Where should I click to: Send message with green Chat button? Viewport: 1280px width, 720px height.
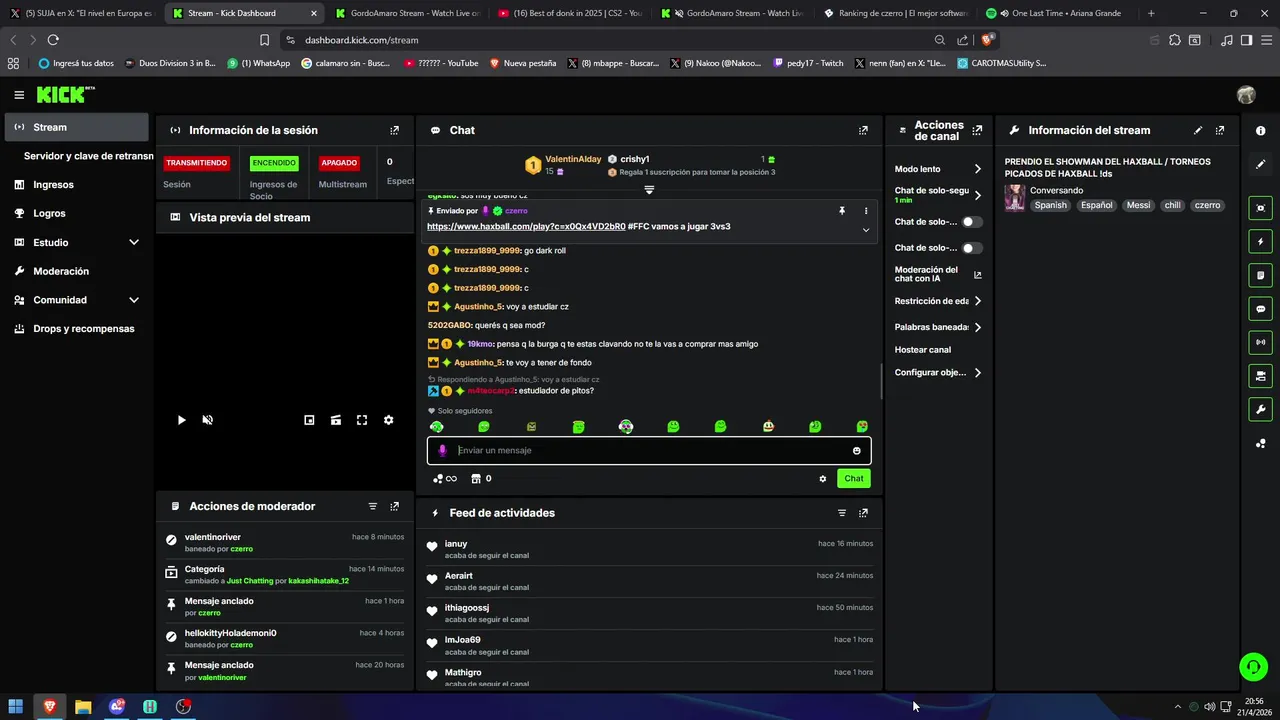(854, 479)
